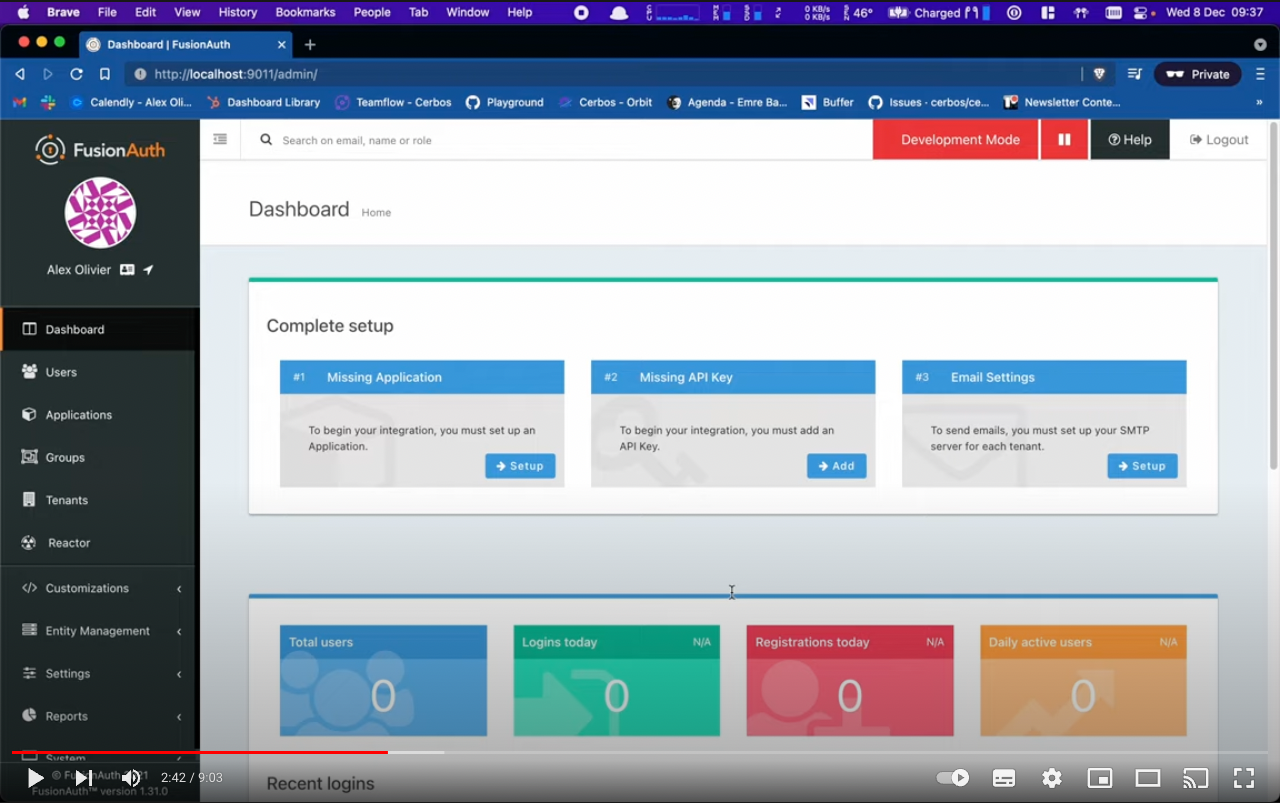This screenshot has width=1280, height=803.
Task: Click the bookmark page icon
Action: pos(105,74)
